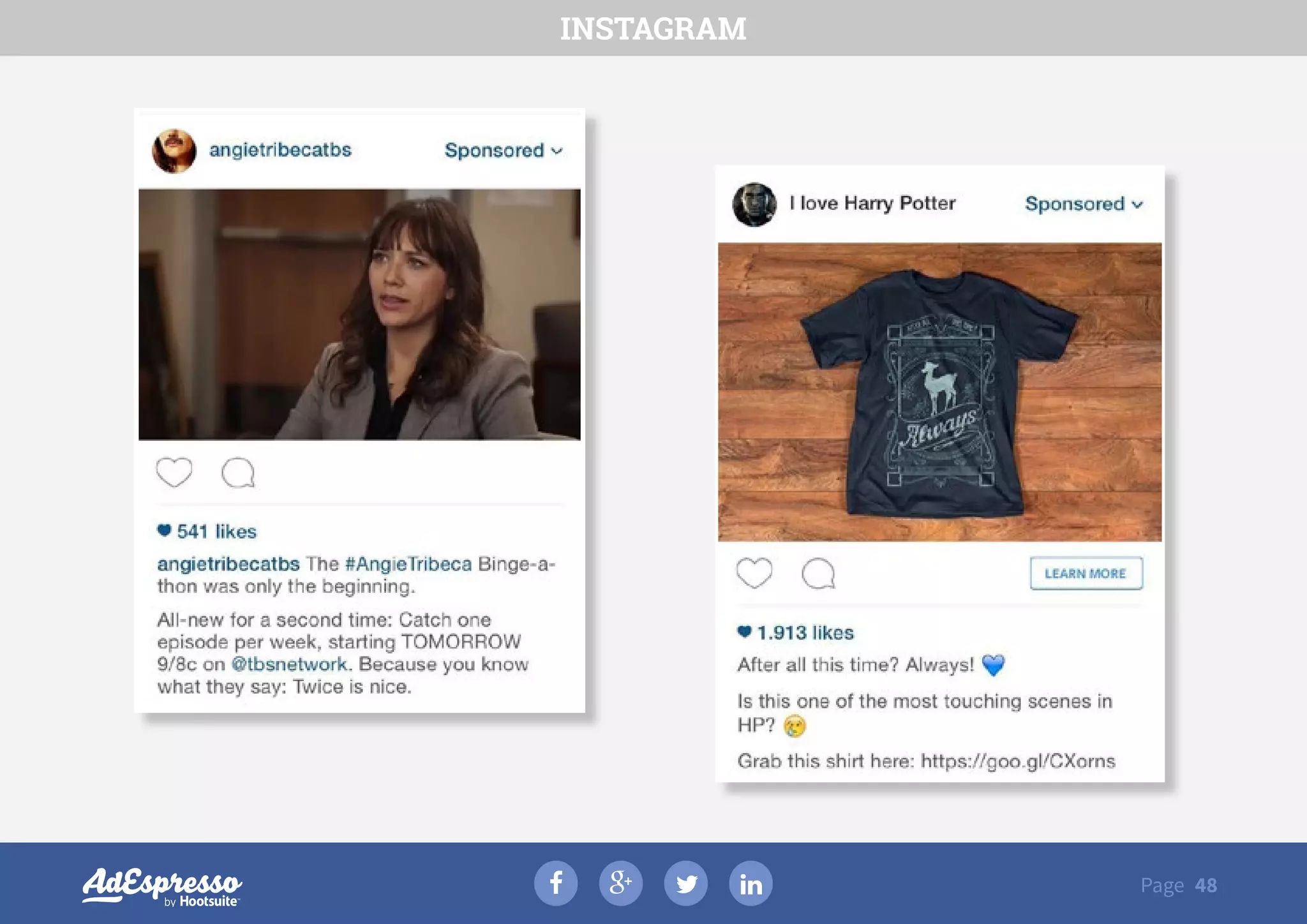The height and width of the screenshot is (924, 1307).
Task: Click the LinkedIn icon in footer
Action: click(x=751, y=883)
